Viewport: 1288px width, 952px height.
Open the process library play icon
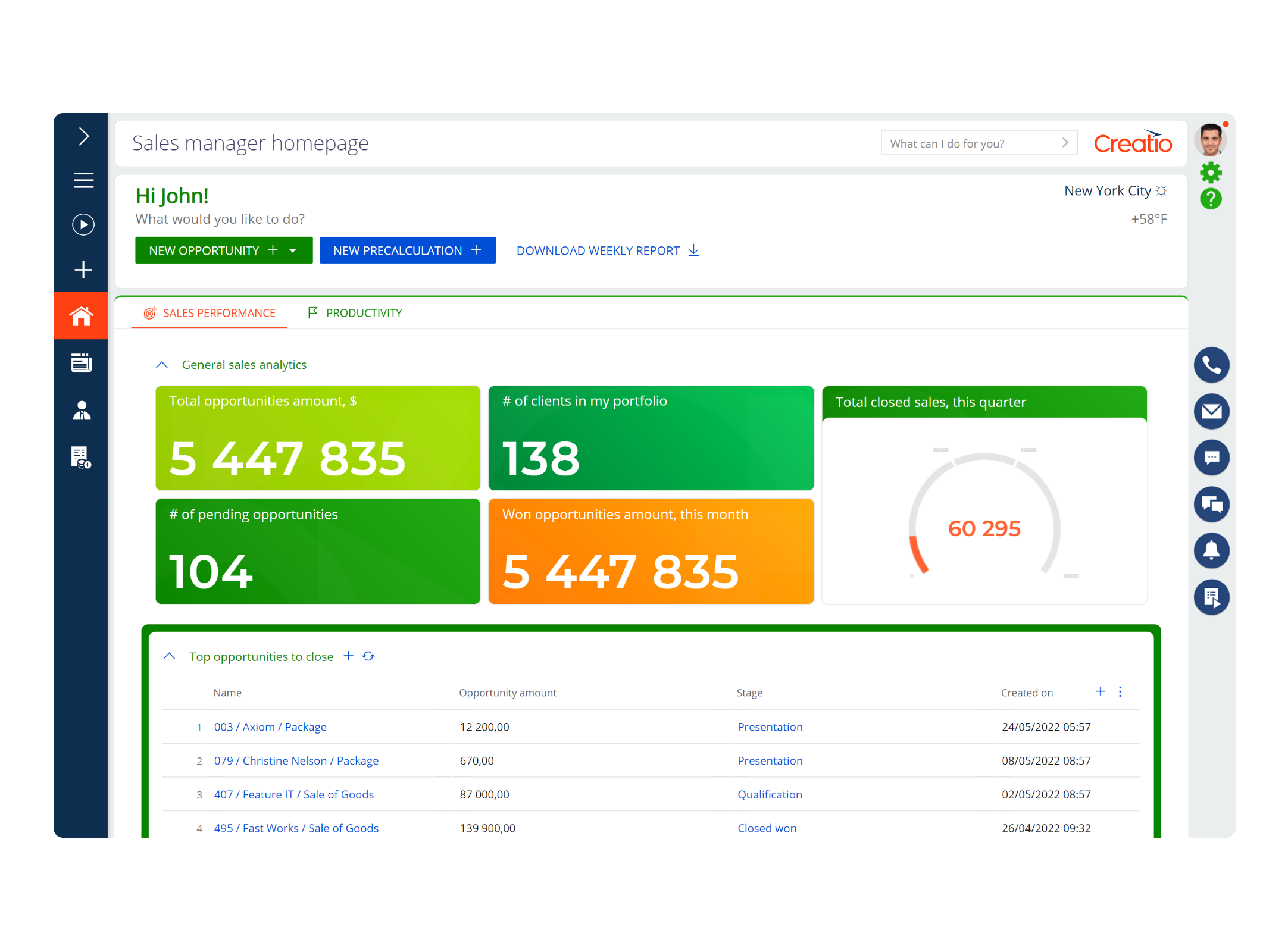click(x=82, y=225)
